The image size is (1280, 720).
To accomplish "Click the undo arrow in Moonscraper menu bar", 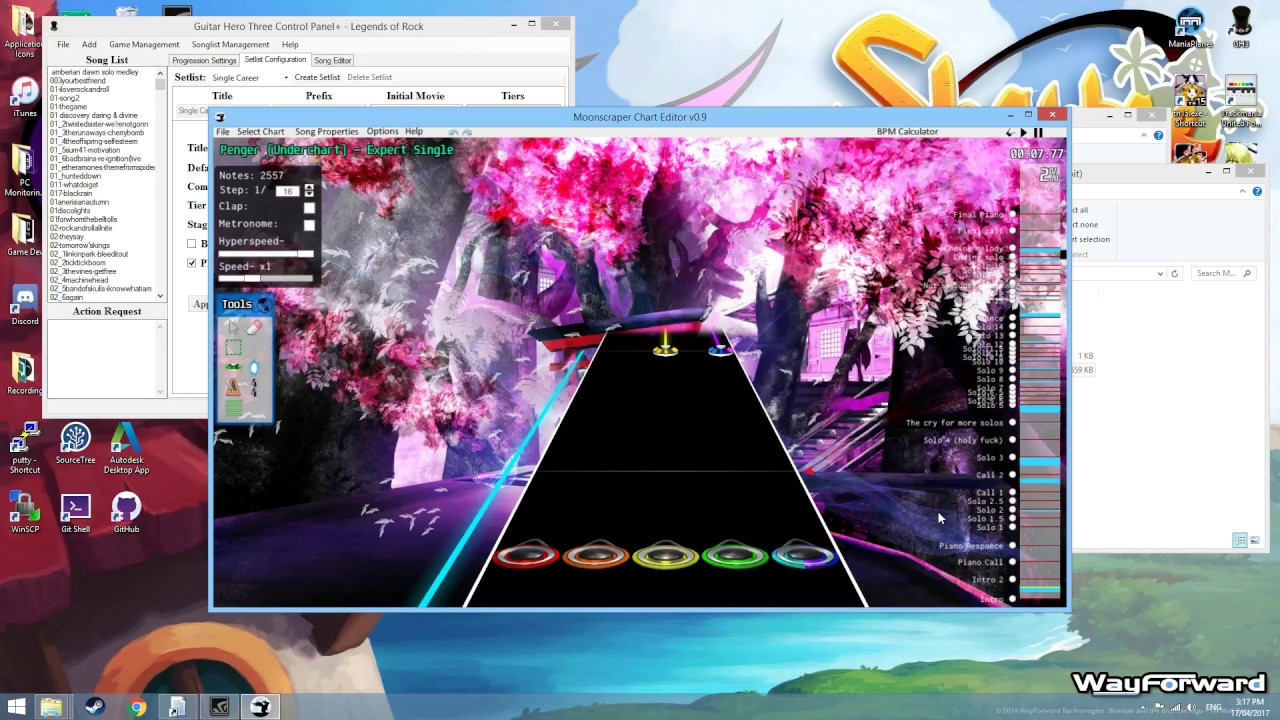I will [453, 132].
